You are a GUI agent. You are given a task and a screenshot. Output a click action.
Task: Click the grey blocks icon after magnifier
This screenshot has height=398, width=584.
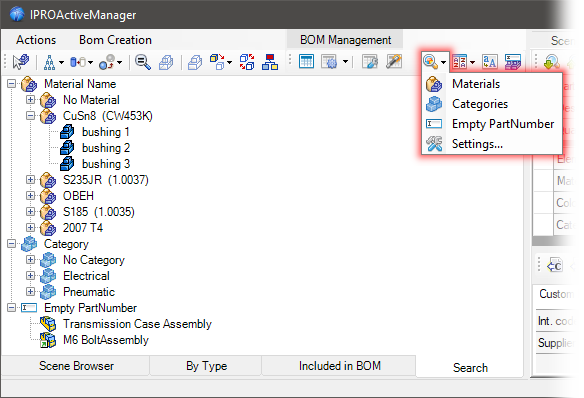tap(166, 62)
